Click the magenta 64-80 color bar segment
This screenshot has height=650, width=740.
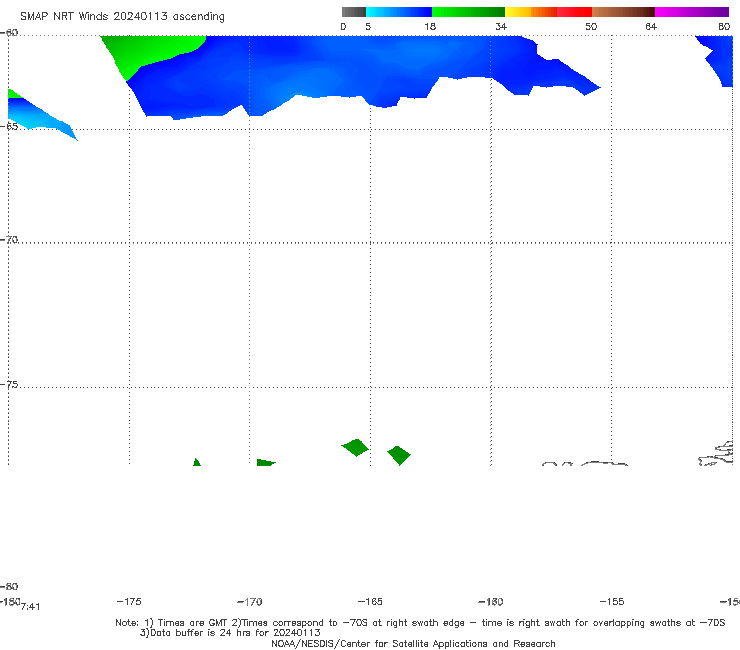point(692,12)
